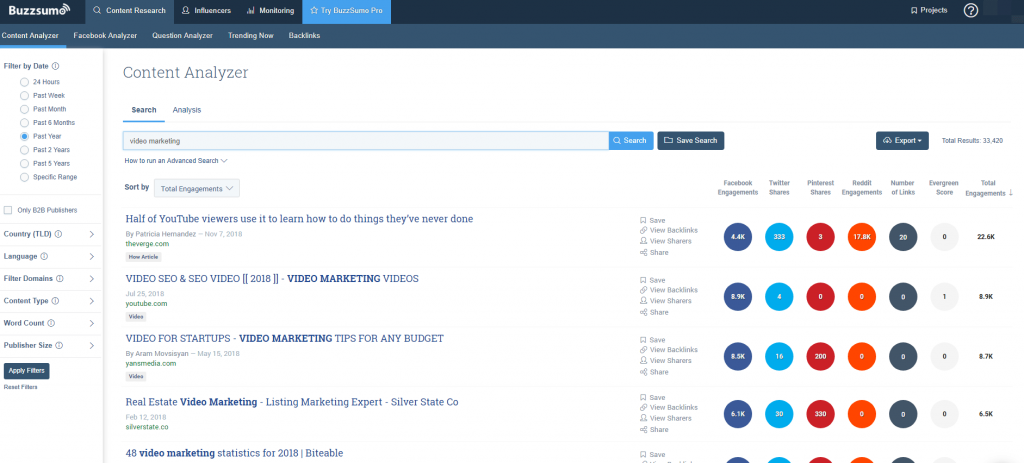Screen dimensions: 1024x463
Task: Enable Only B2B Publishers checkbox
Action: coord(9,210)
